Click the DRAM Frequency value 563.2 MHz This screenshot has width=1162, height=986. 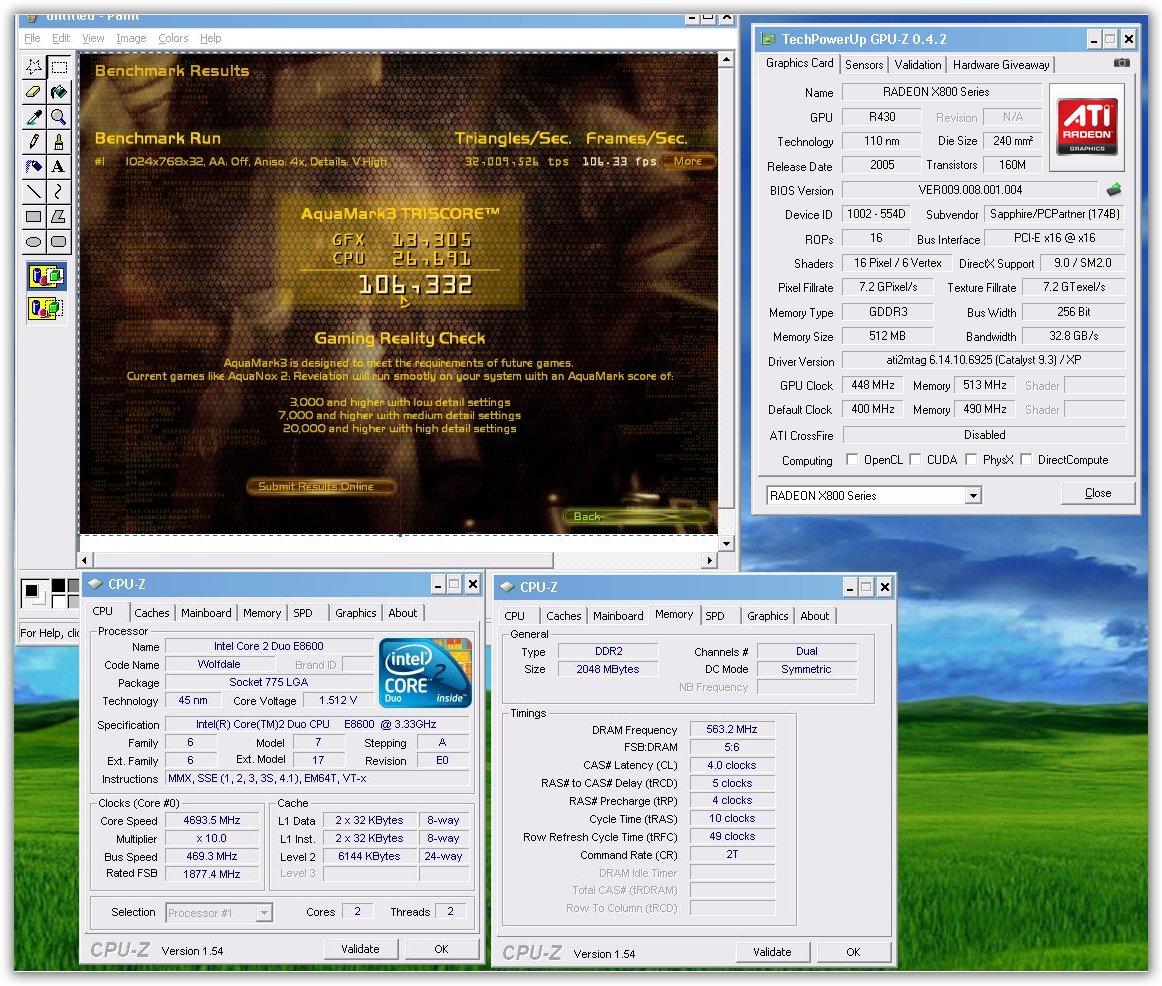click(x=731, y=729)
